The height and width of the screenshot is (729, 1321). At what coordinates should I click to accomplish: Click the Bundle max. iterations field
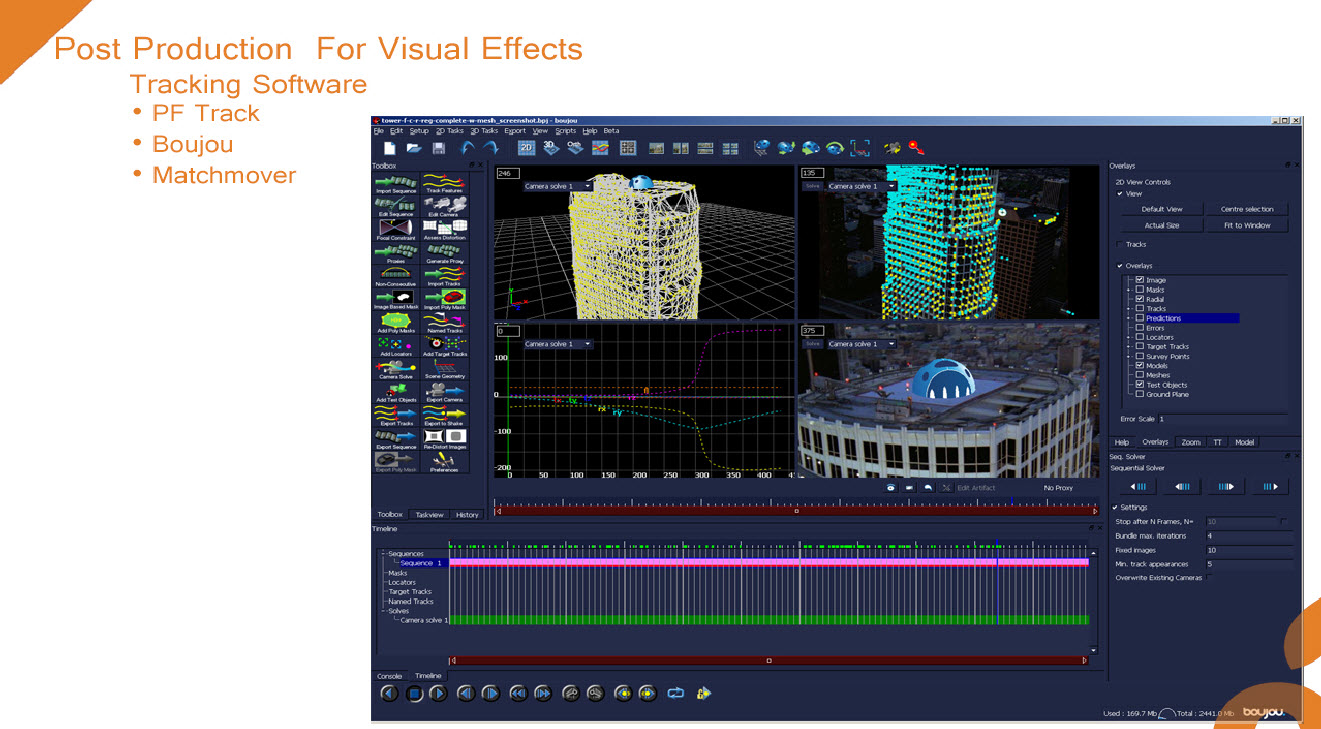coord(1249,536)
